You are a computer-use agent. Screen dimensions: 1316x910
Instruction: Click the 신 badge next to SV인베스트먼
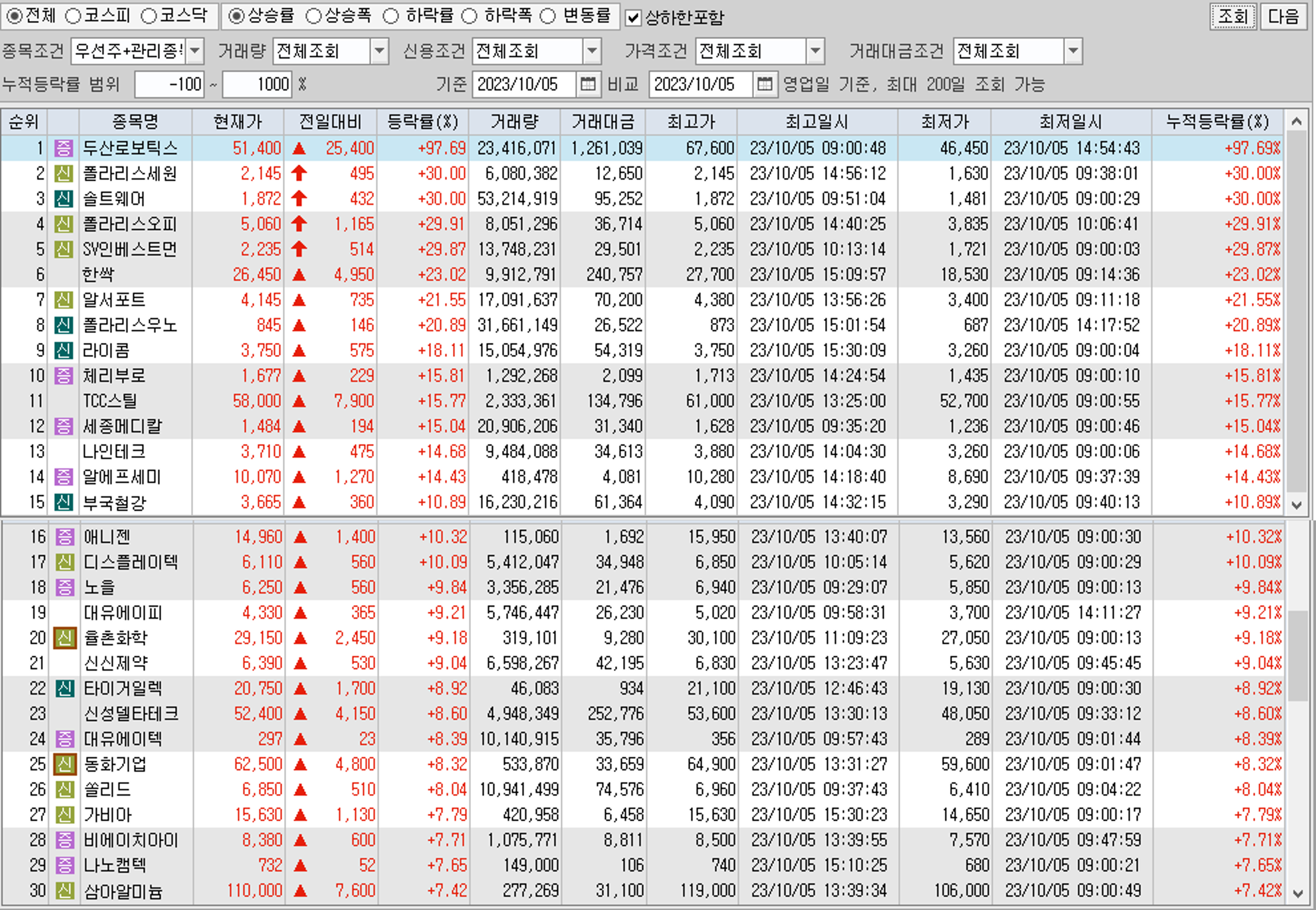pyautogui.click(x=63, y=249)
